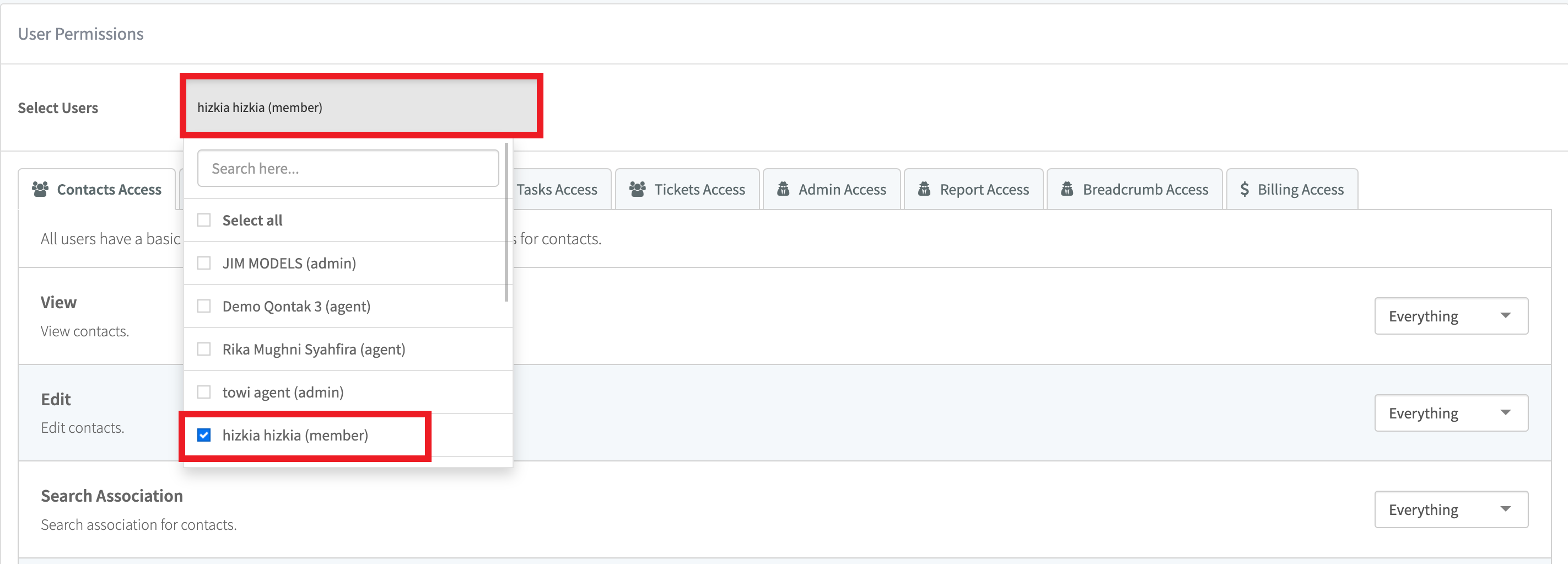Click the Search here input field
The width and height of the screenshot is (1568, 564).
click(348, 169)
